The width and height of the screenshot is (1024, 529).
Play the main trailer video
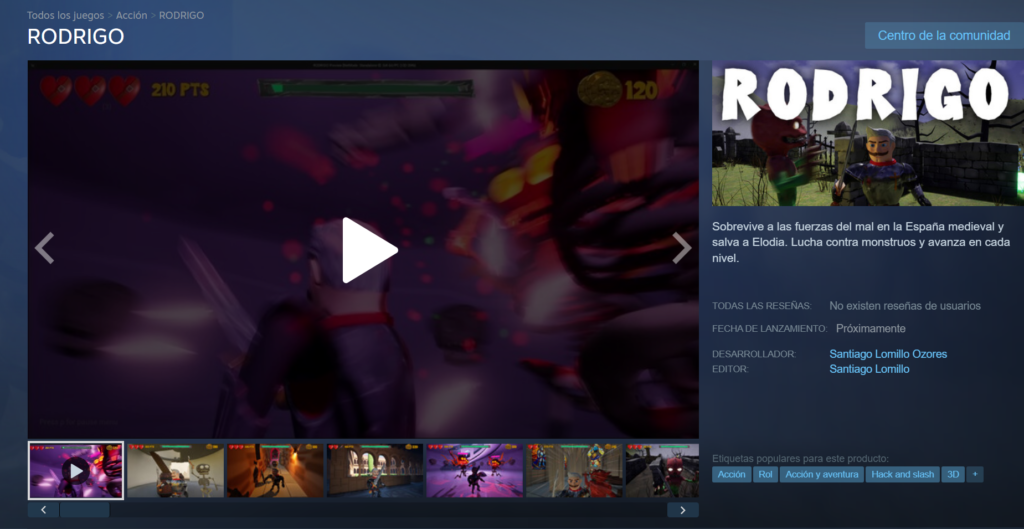(x=370, y=250)
